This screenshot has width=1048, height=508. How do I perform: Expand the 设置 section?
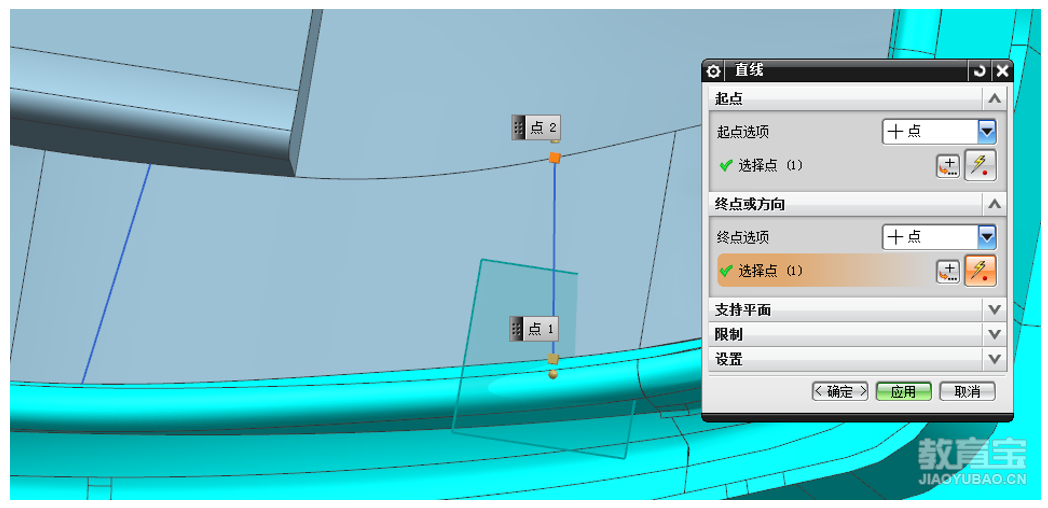995,360
